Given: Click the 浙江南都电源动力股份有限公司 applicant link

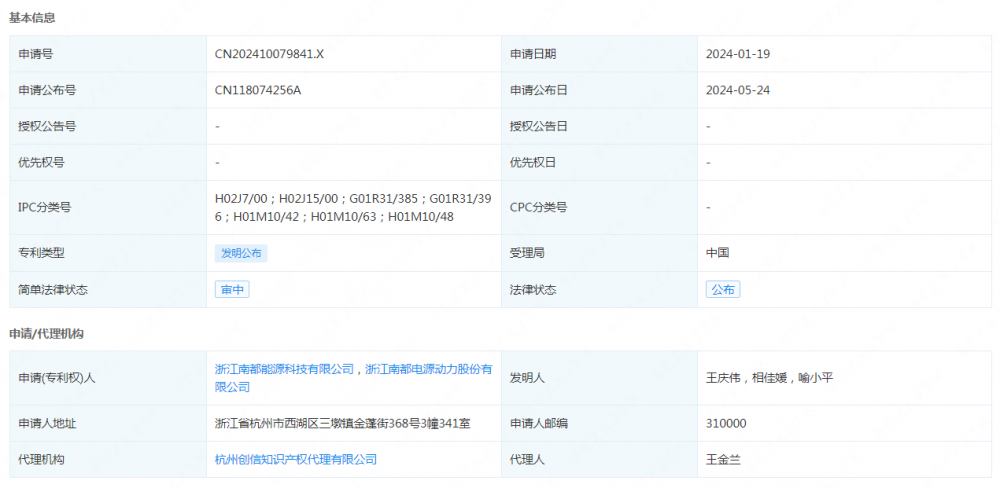Looking at the screenshot, I should pos(428,369).
